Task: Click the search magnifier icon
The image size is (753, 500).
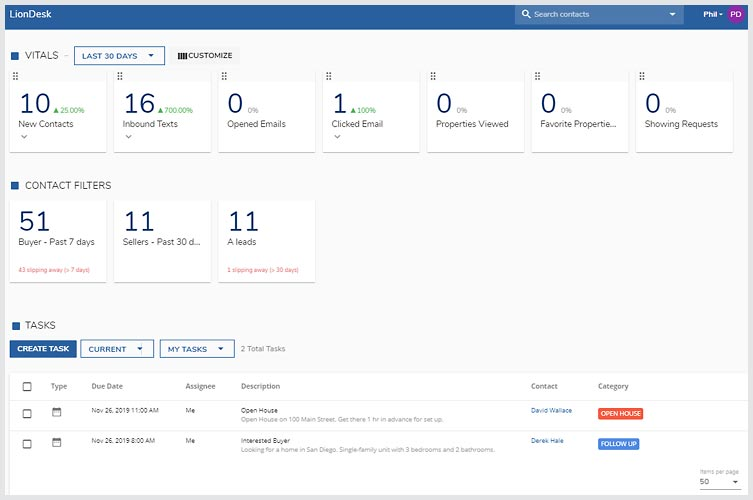Action: coord(526,15)
